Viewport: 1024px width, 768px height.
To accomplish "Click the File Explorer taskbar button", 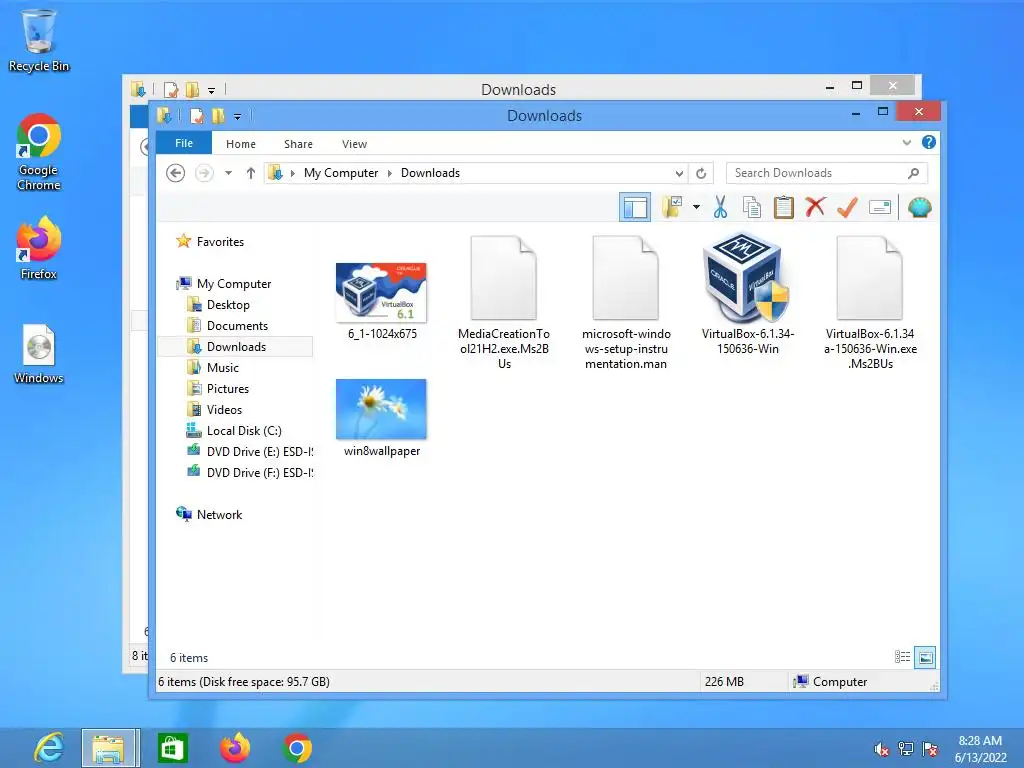I will click(110, 748).
